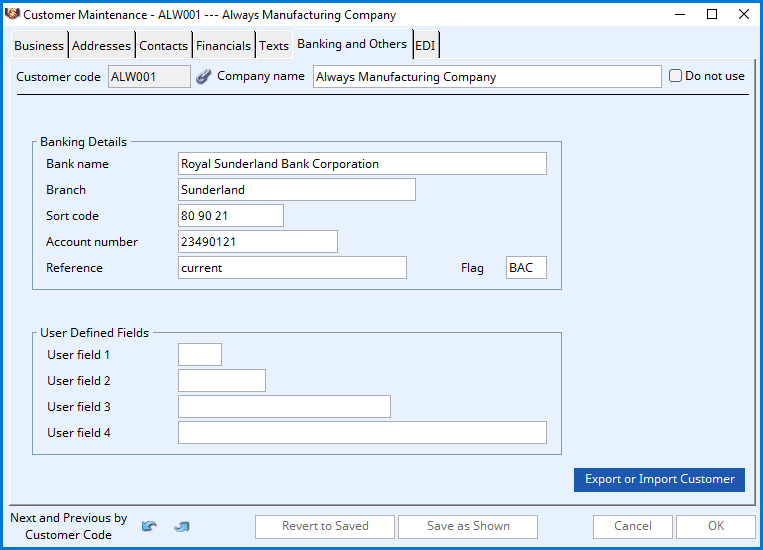Image resolution: width=763 pixels, height=550 pixels.
Task: Open the Addresses tab
Action: 101,46
